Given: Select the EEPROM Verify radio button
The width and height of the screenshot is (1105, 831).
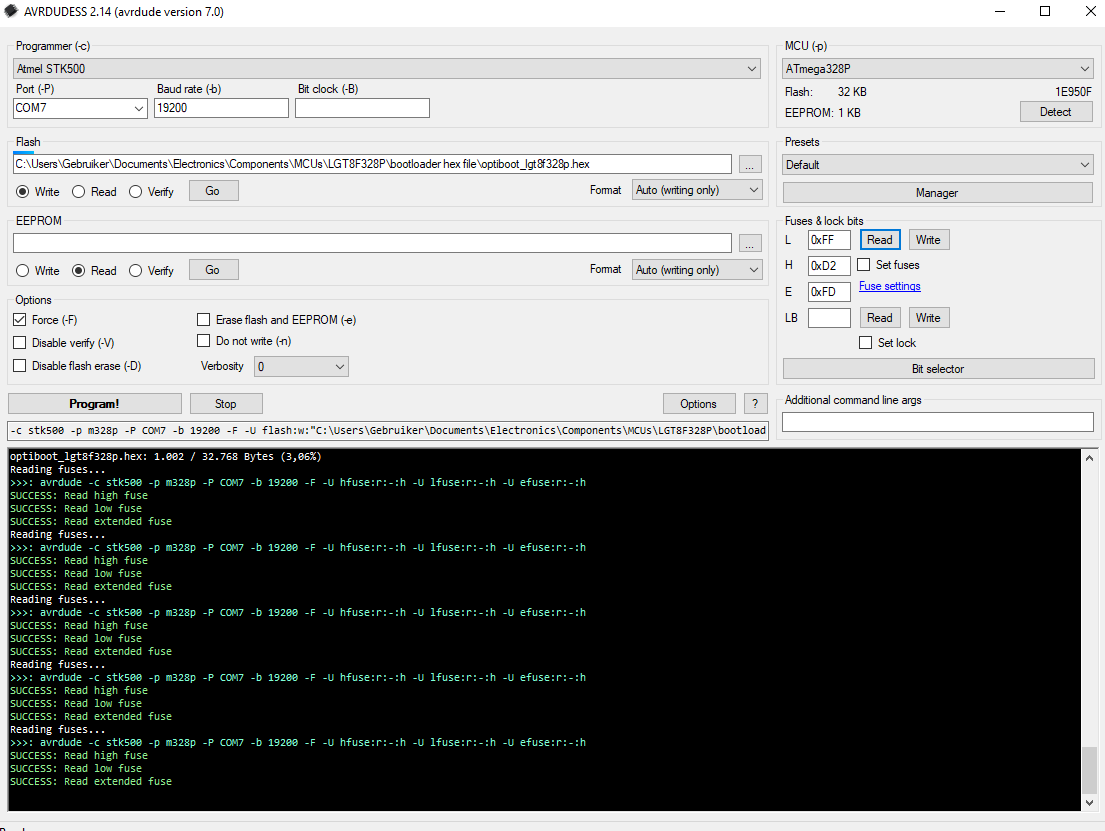Looking at the screenshot, I should click(135, 271).
